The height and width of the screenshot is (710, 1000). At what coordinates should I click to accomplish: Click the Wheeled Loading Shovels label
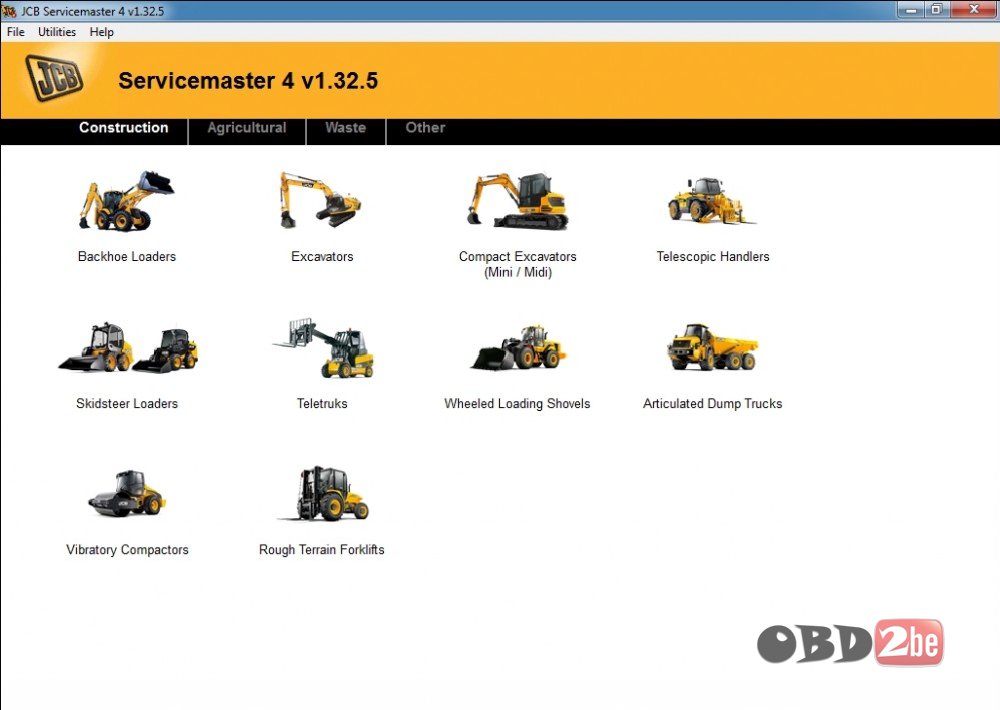[517, 403]
